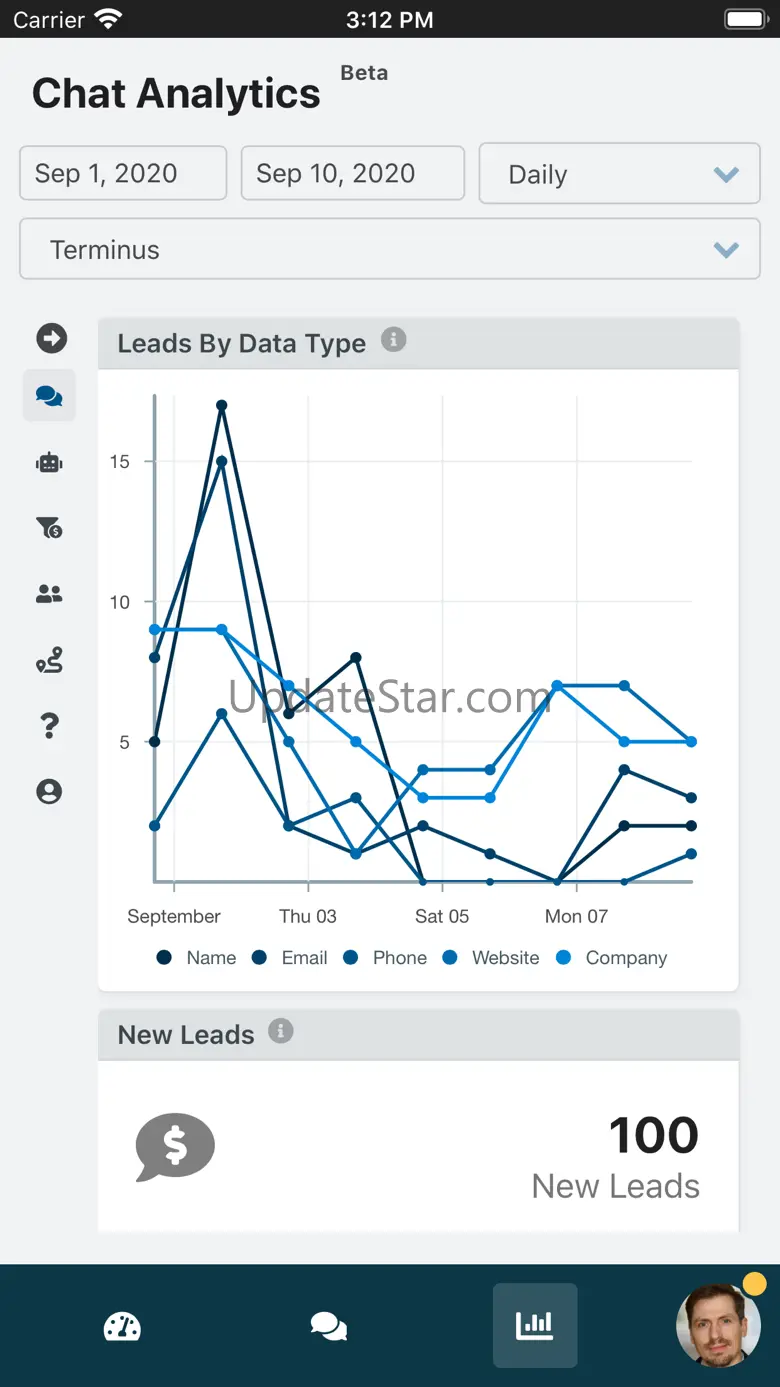Open the route path sidebar icon
Screen dimensions: 780x1387
click(49, 660)
